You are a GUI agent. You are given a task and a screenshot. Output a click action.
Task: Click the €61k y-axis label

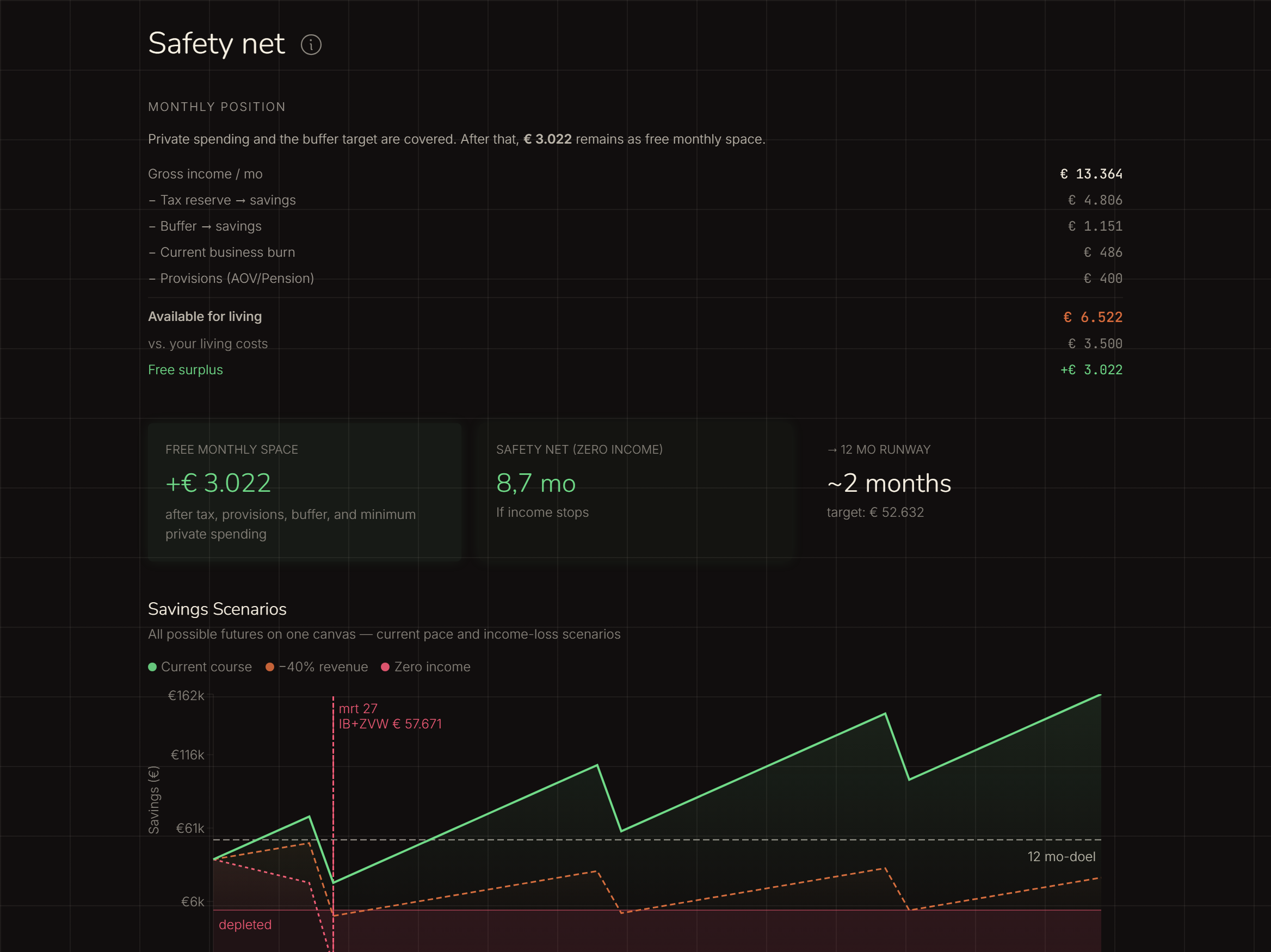pyautogui.click(x=190, y=829)
